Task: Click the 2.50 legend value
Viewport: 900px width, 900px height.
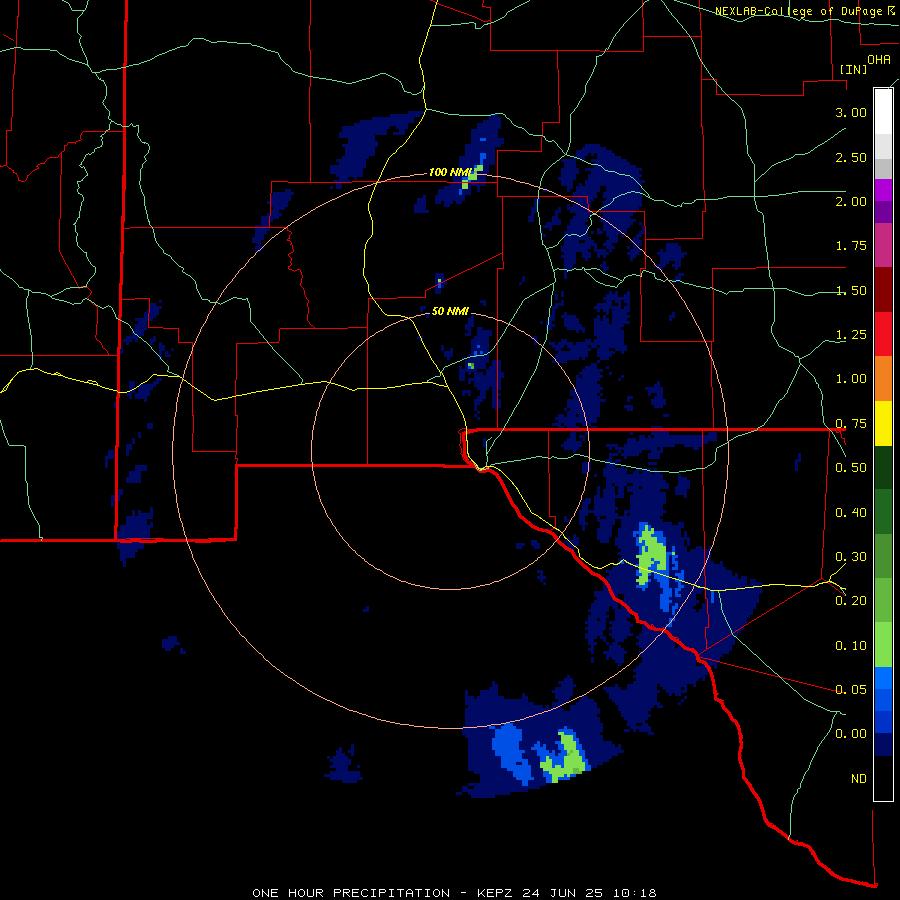Action: pyautogui.click(x=851, y=157)
